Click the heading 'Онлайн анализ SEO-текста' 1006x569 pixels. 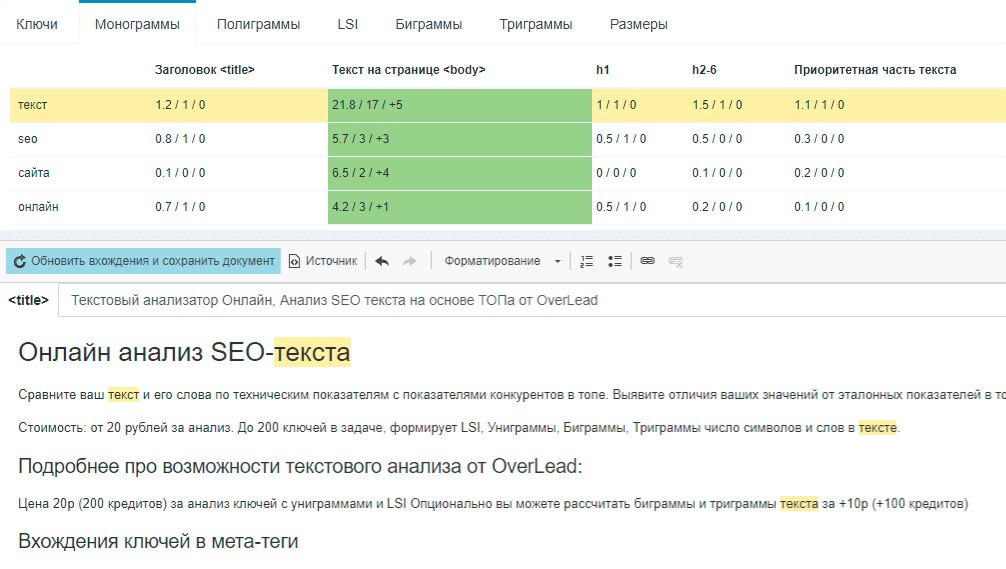tap(184, 352)
